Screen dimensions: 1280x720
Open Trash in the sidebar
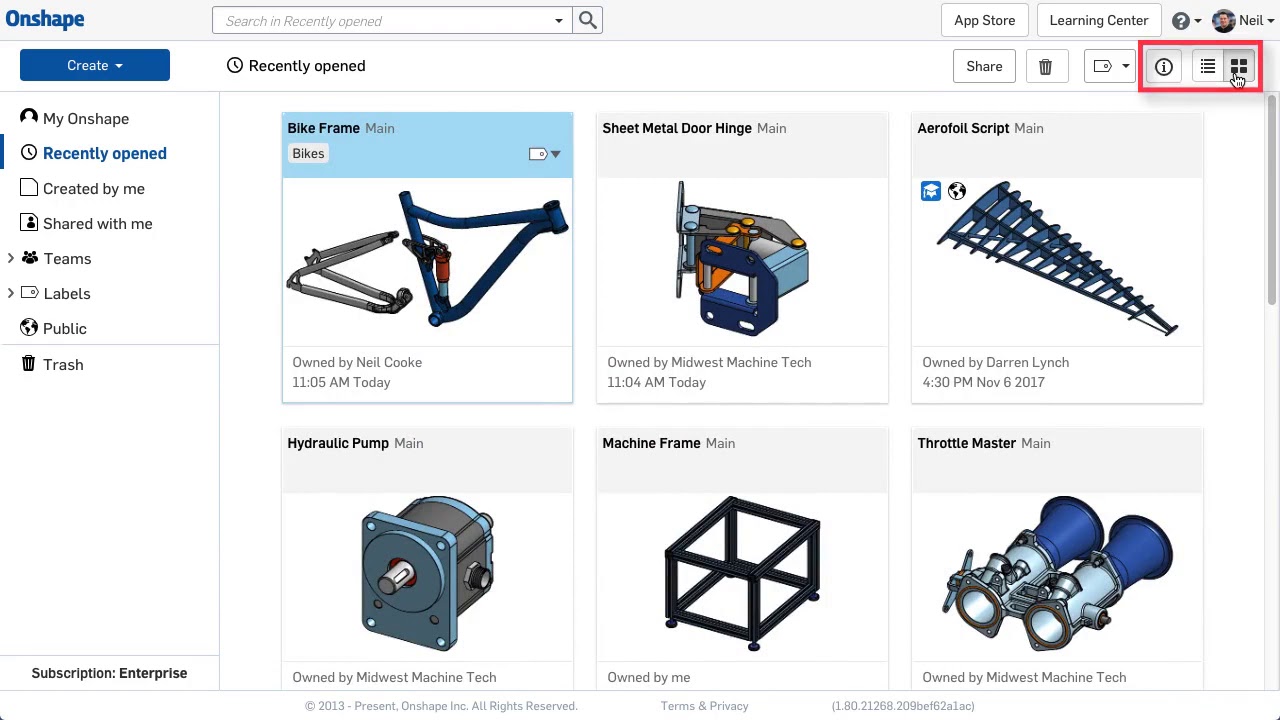(x=62, y=364)
